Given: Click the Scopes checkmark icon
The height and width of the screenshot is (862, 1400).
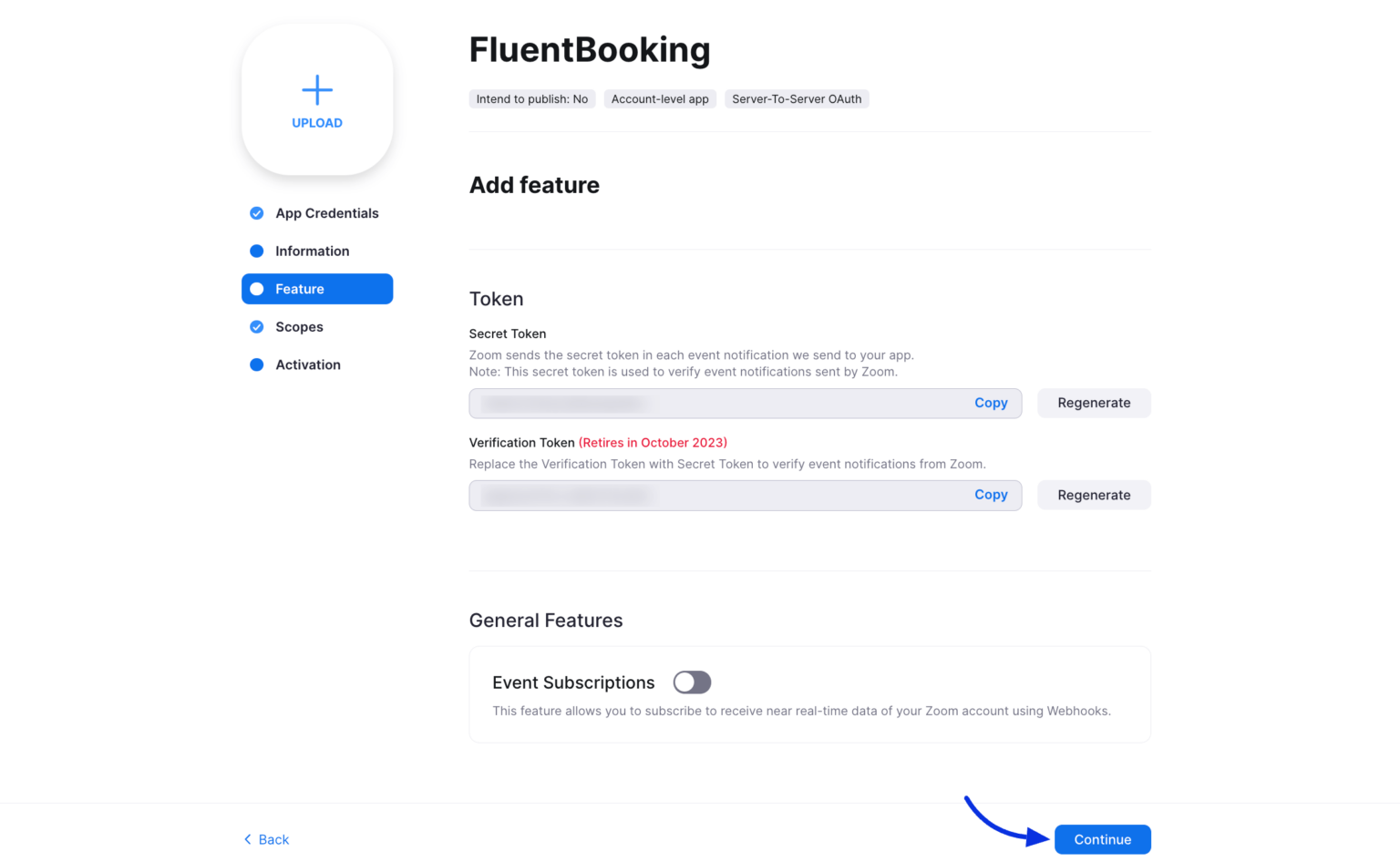Looking at the screenshot, I should pyautogui.click(x=256, y=326).
